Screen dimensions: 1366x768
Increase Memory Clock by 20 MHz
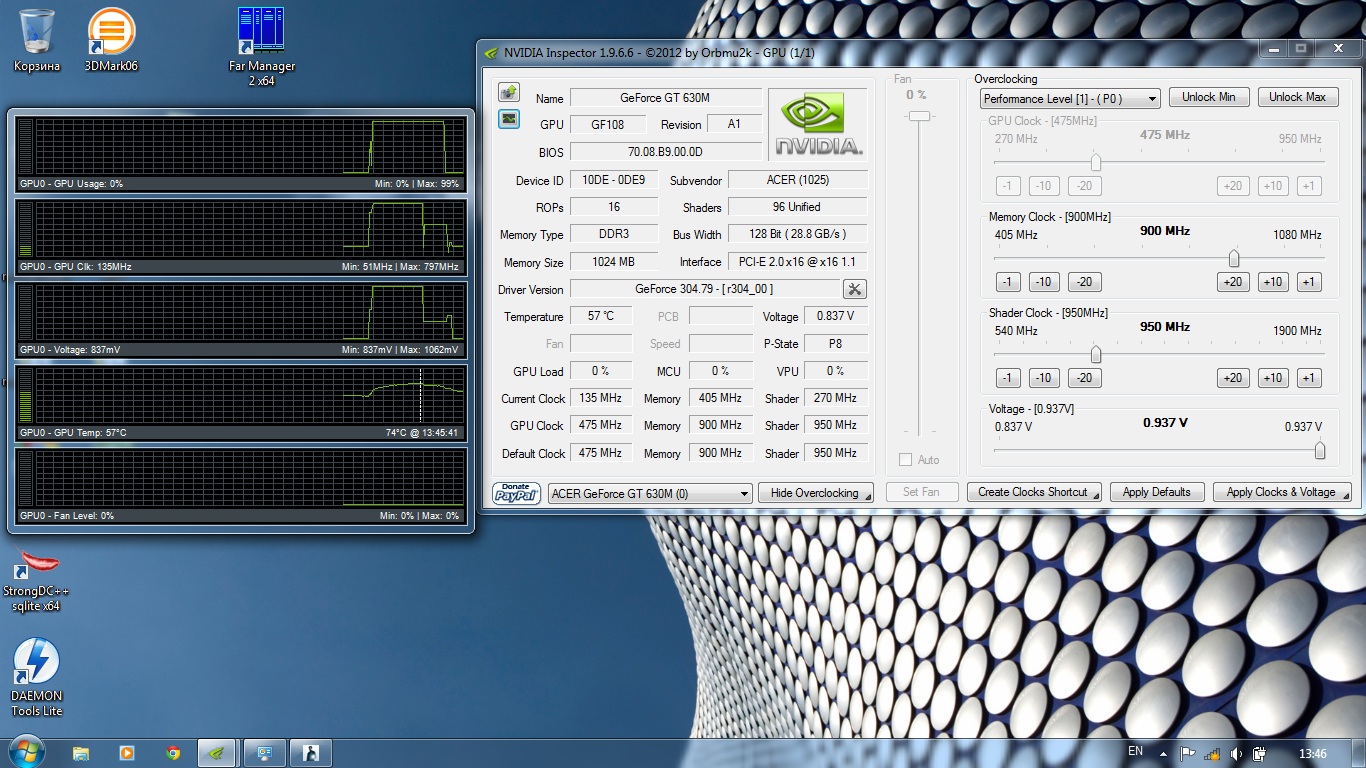coord(1233,282)
